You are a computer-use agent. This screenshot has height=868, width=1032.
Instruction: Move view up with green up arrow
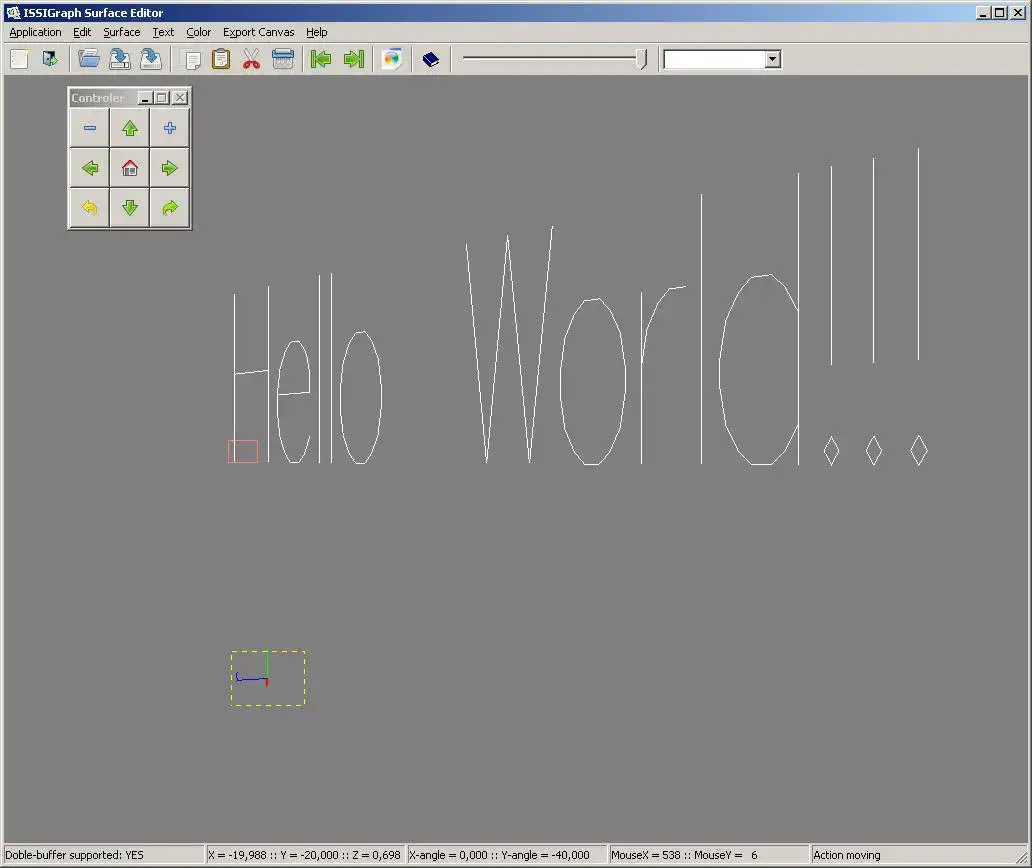tap(130, 128)
